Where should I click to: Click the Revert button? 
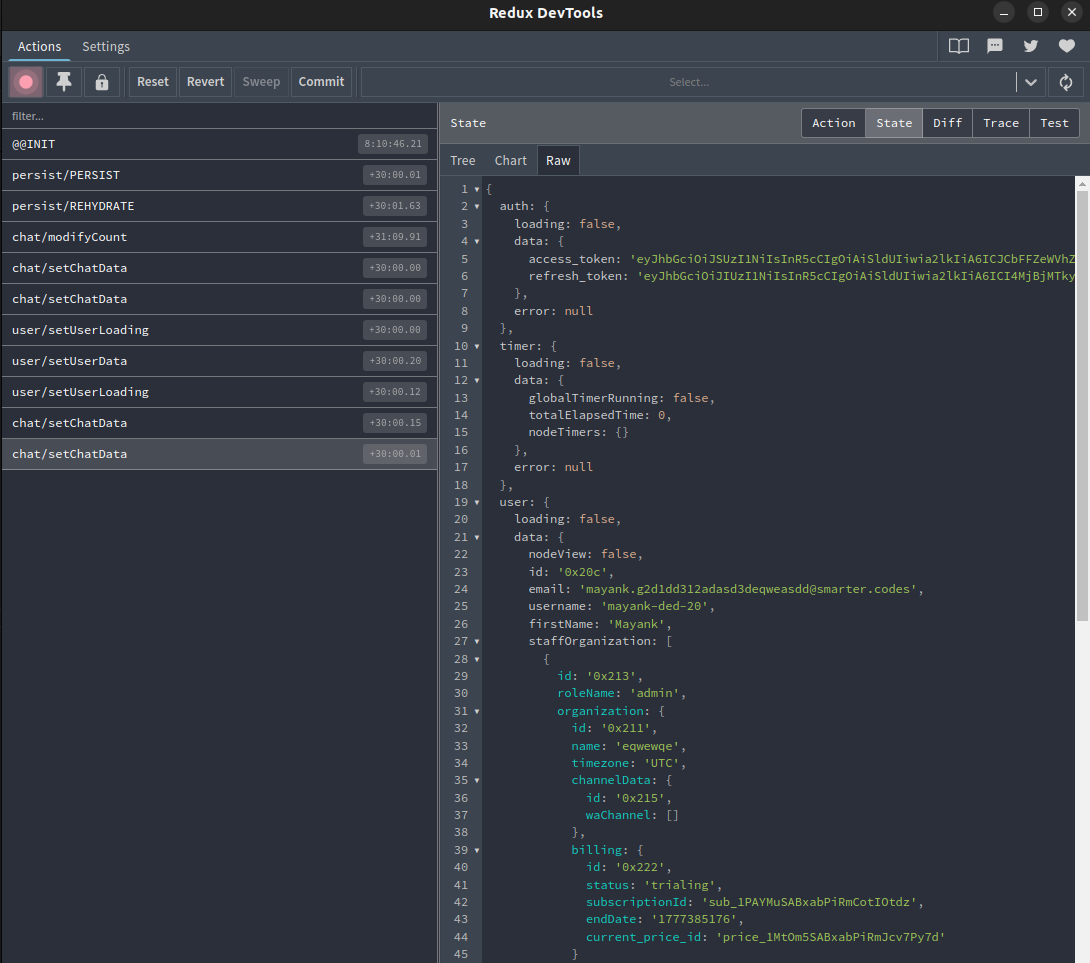coord(206,82)
